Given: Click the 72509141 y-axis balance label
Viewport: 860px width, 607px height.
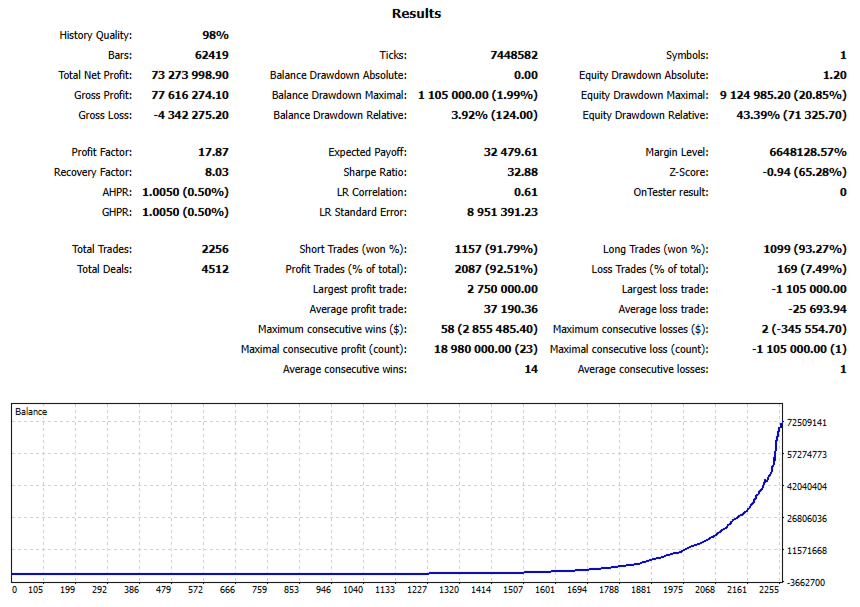Looking at the screenshot, I should point(806,422).
